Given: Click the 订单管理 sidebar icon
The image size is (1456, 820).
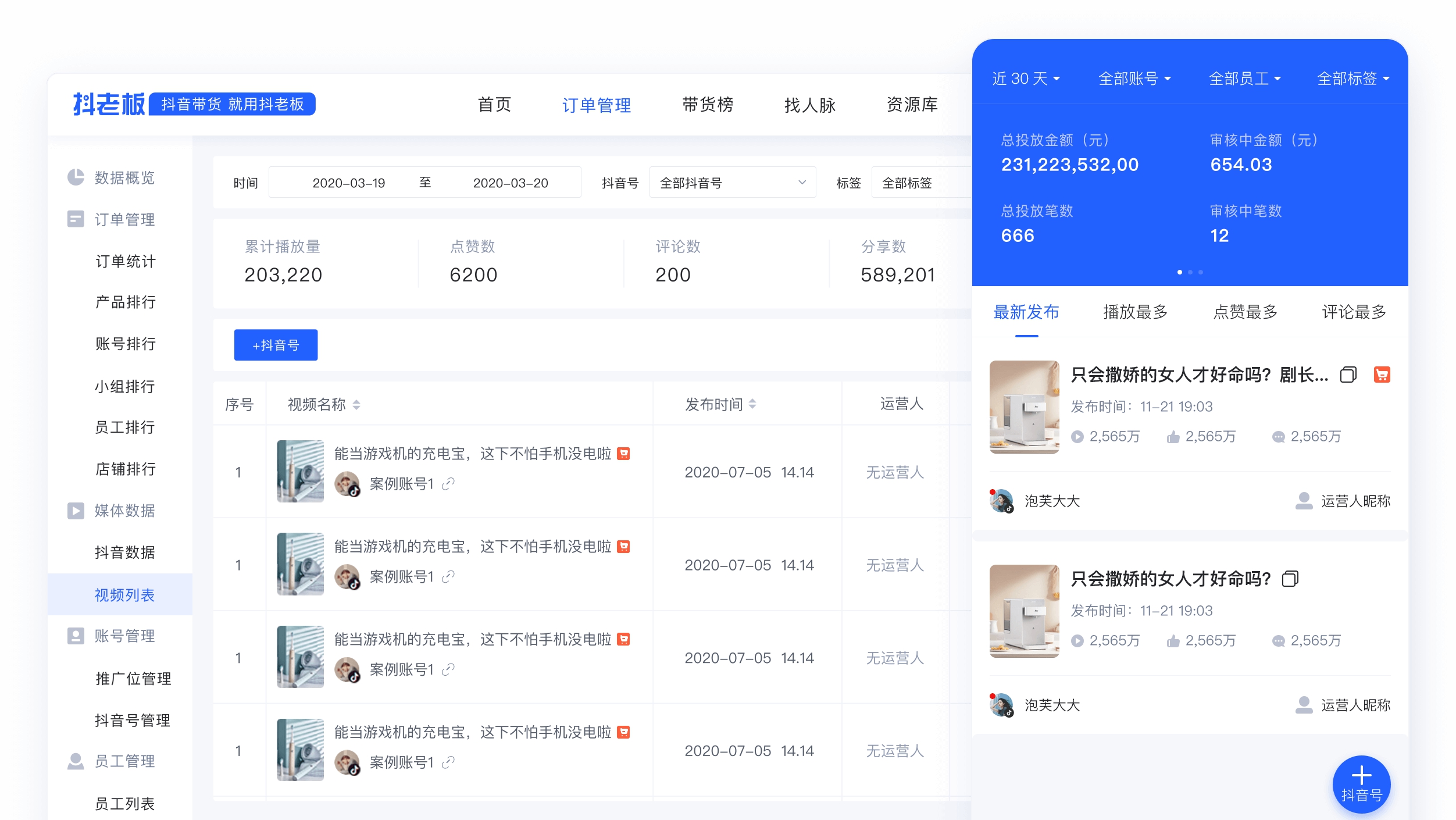Looking at the screenshot, I should click(76, 219).
